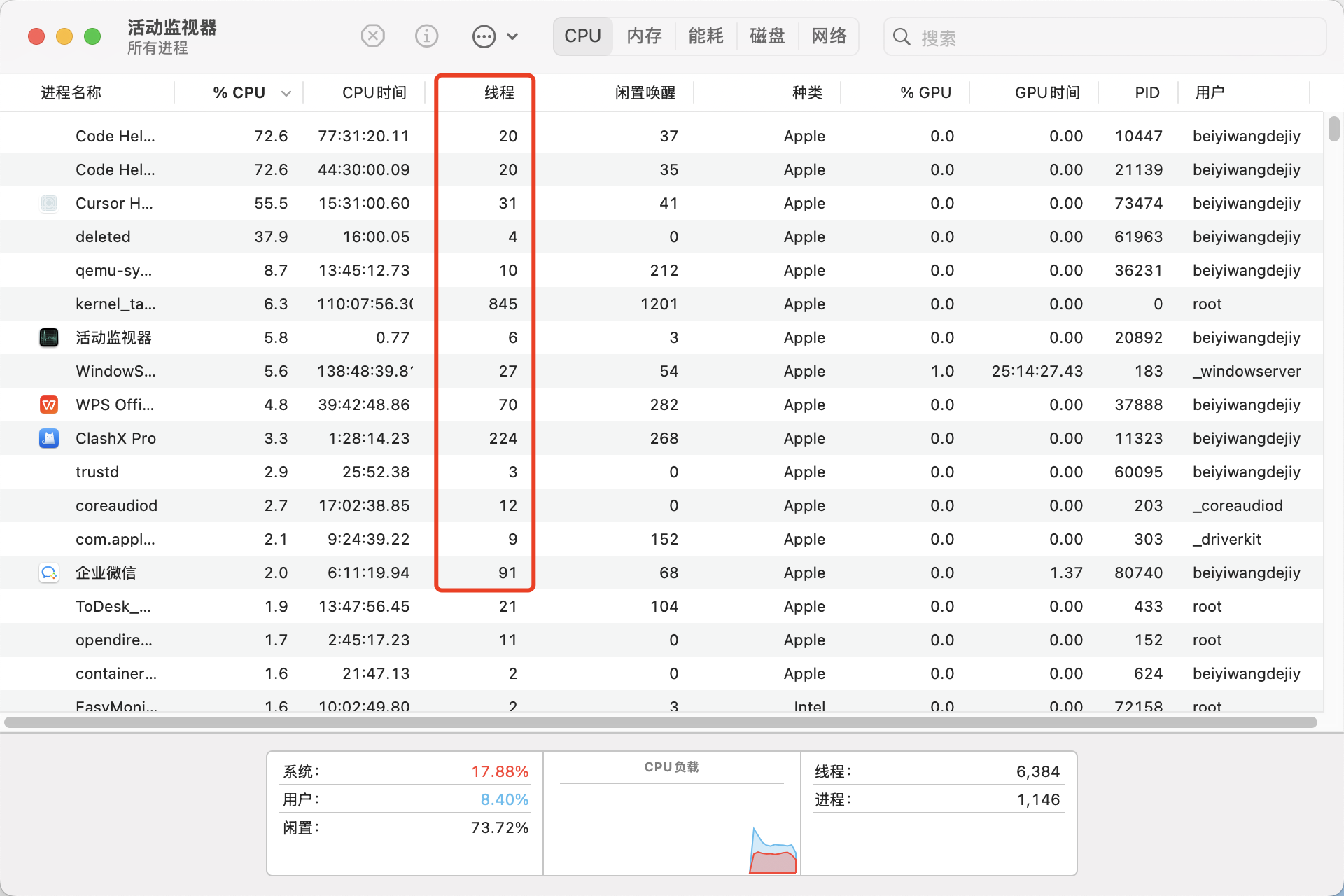Switch to the 网络 tab

pos(829,36)
